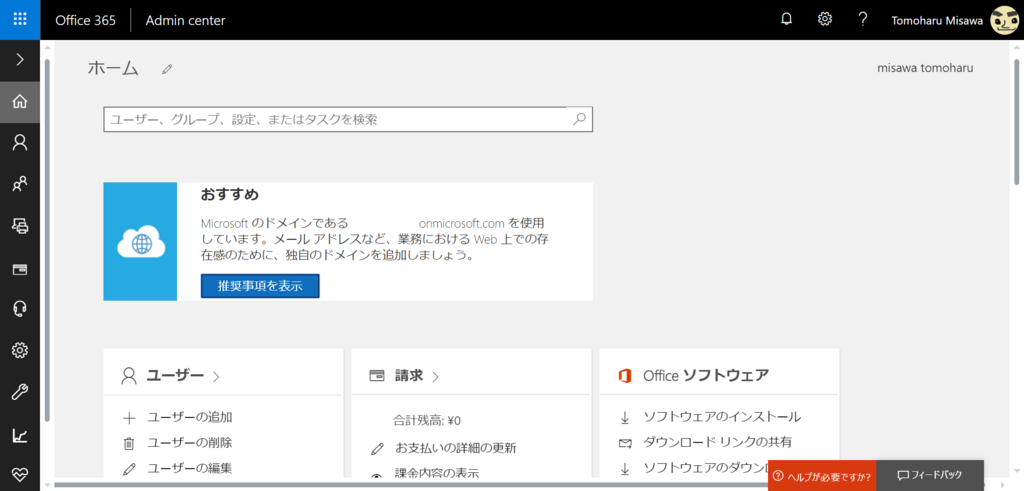Click the search magnifier icon

pyautogui.click(x=579, y=119)
